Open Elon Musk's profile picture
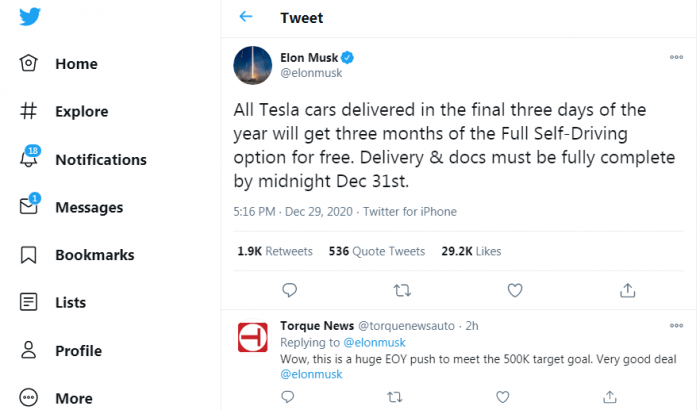 [253, 65]
